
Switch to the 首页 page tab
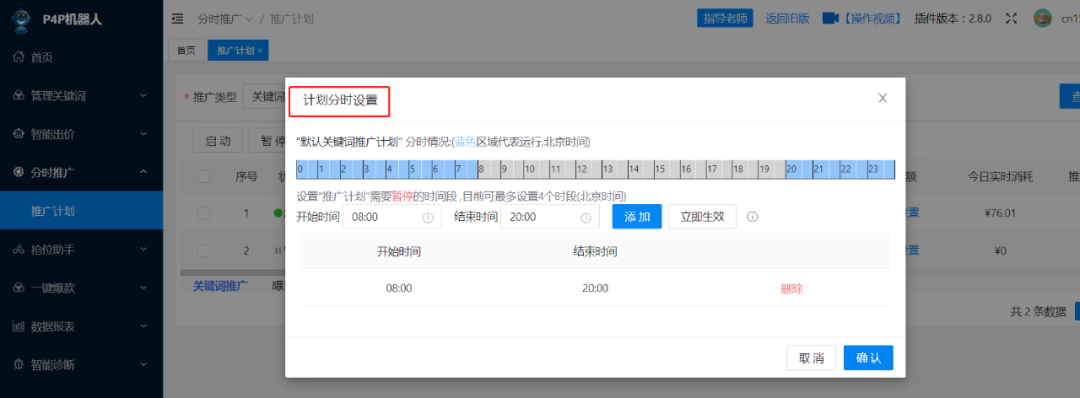pyautogui.click(x=186, y=50)
